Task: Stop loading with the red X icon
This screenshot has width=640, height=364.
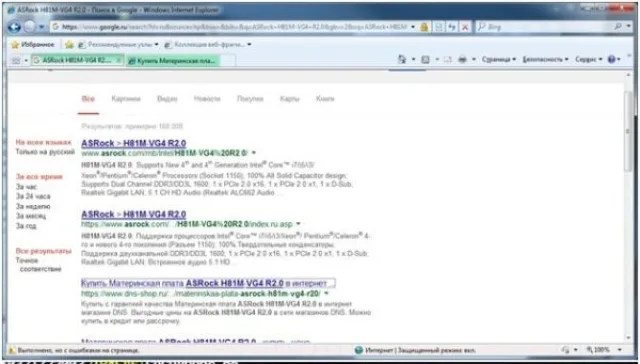Action: point(465,27)
